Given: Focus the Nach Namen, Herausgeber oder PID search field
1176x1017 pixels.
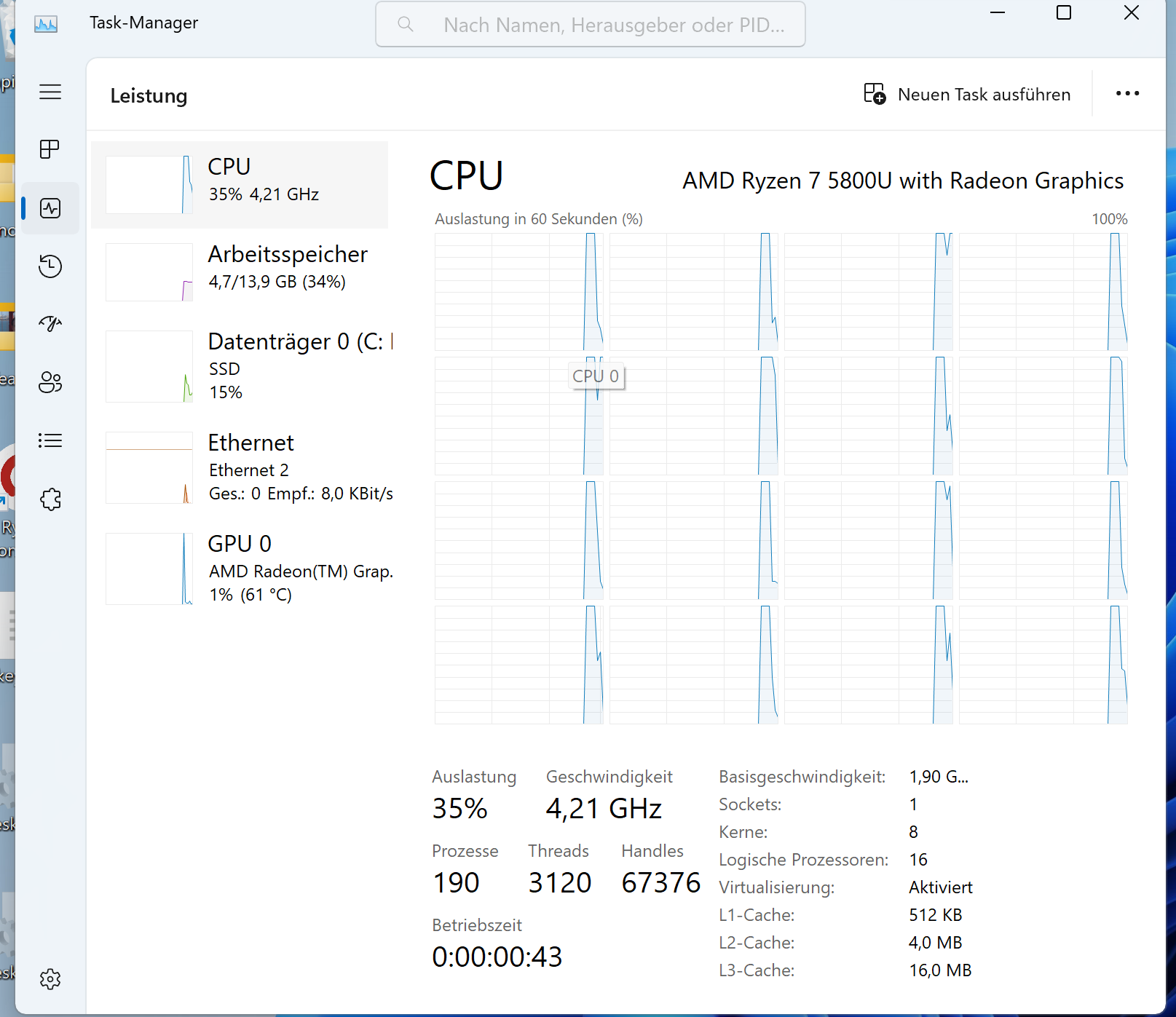Looking at the screenshot, I should (591, 25).
